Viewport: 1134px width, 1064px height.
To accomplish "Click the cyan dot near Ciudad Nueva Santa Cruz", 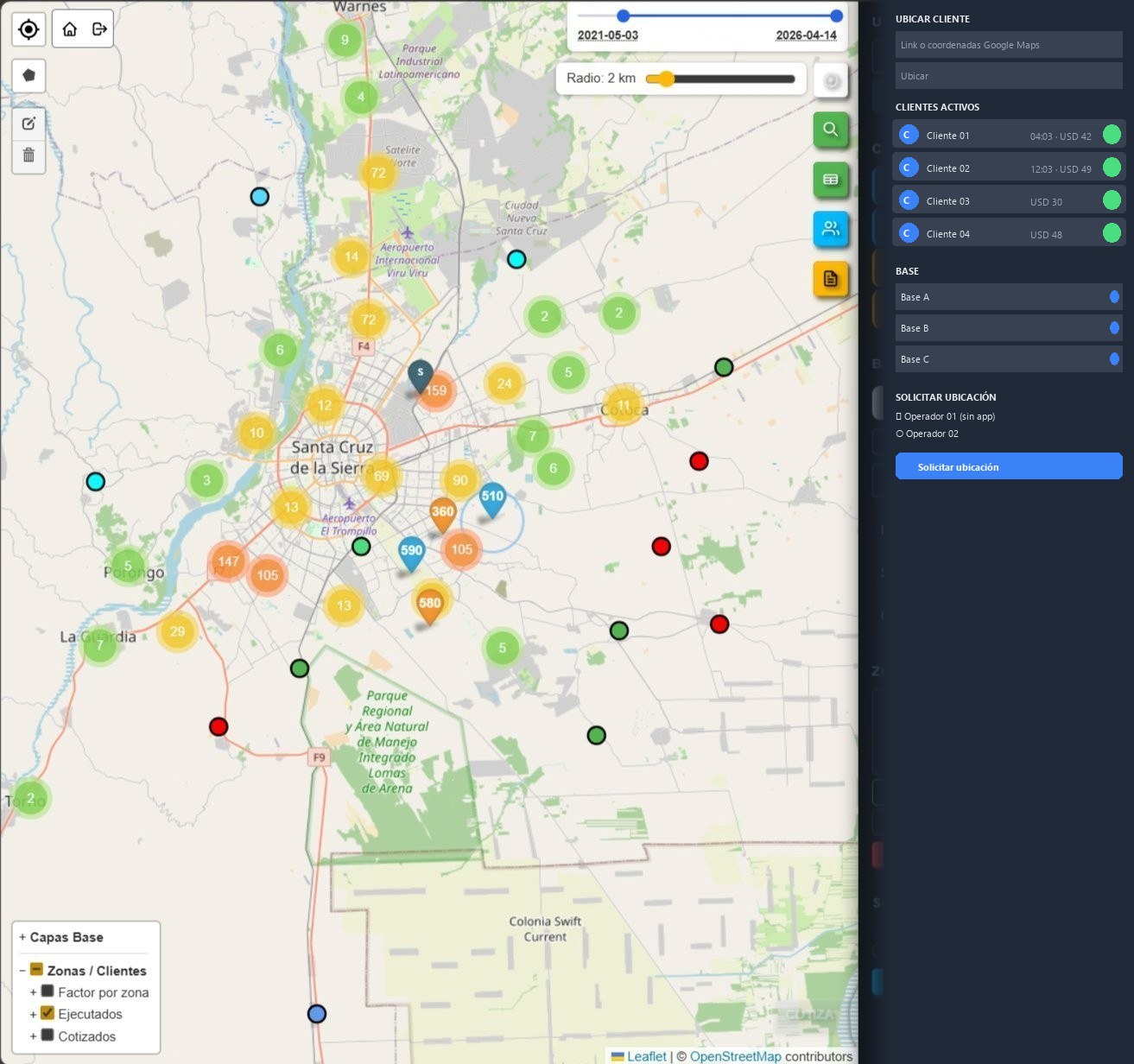I will point(516,259).
